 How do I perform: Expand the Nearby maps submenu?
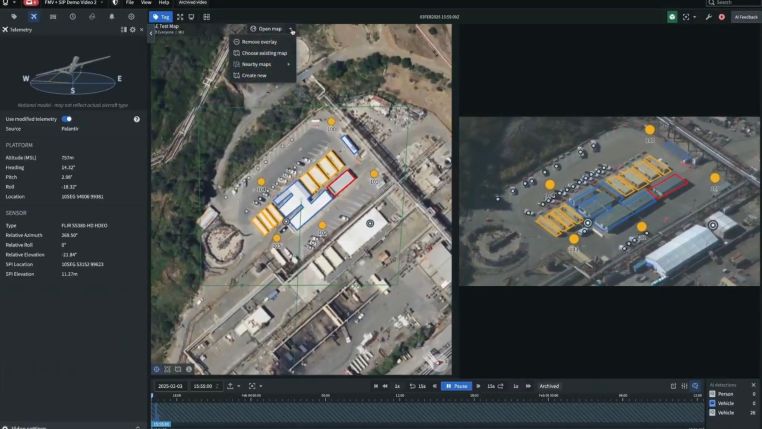tap(262, 64)
